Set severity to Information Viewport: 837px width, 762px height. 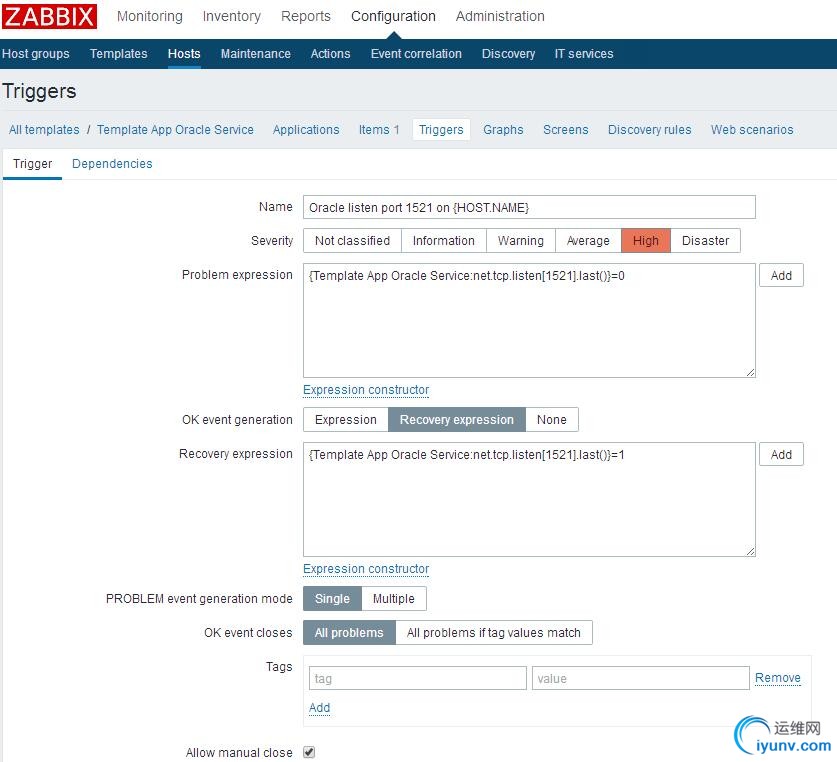[444, 241]
